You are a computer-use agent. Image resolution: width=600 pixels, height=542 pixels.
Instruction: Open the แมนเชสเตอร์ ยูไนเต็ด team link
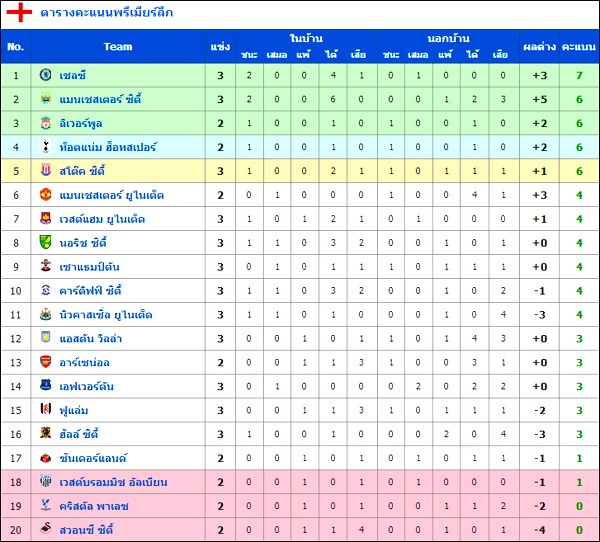111,195
